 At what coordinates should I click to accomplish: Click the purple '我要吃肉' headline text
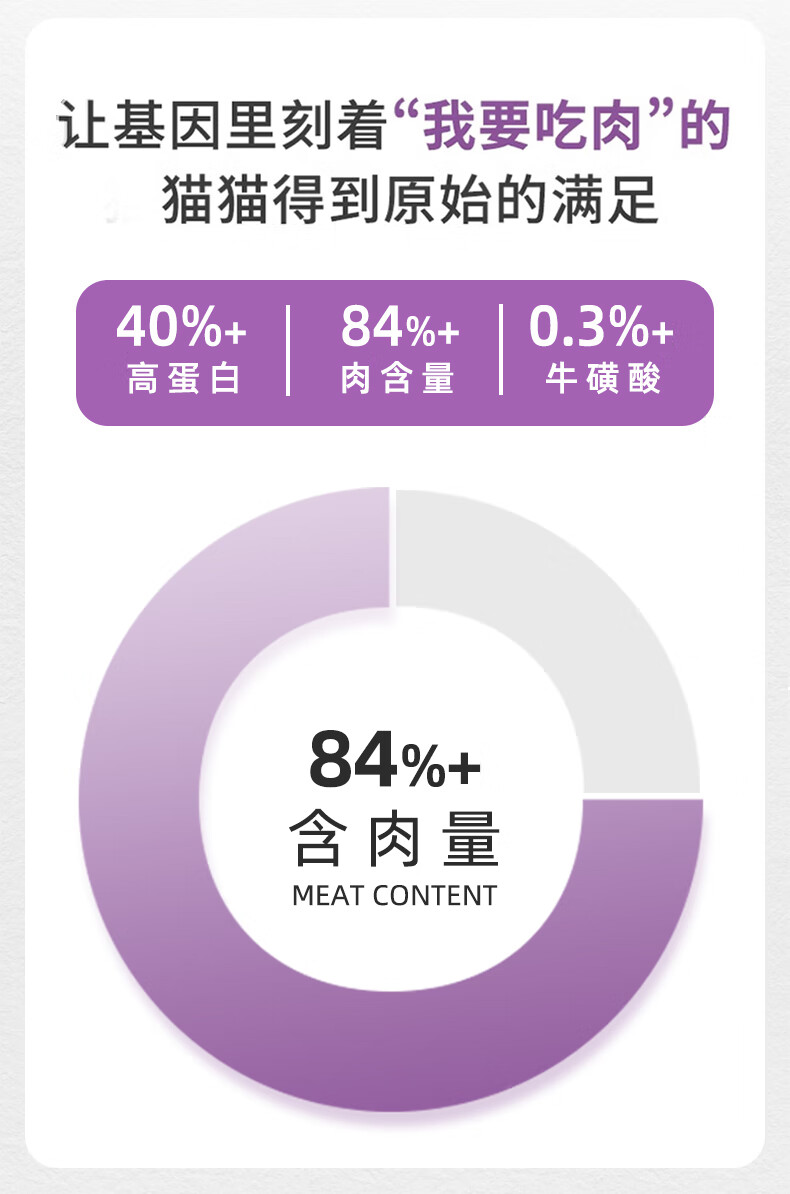(533, 126)
